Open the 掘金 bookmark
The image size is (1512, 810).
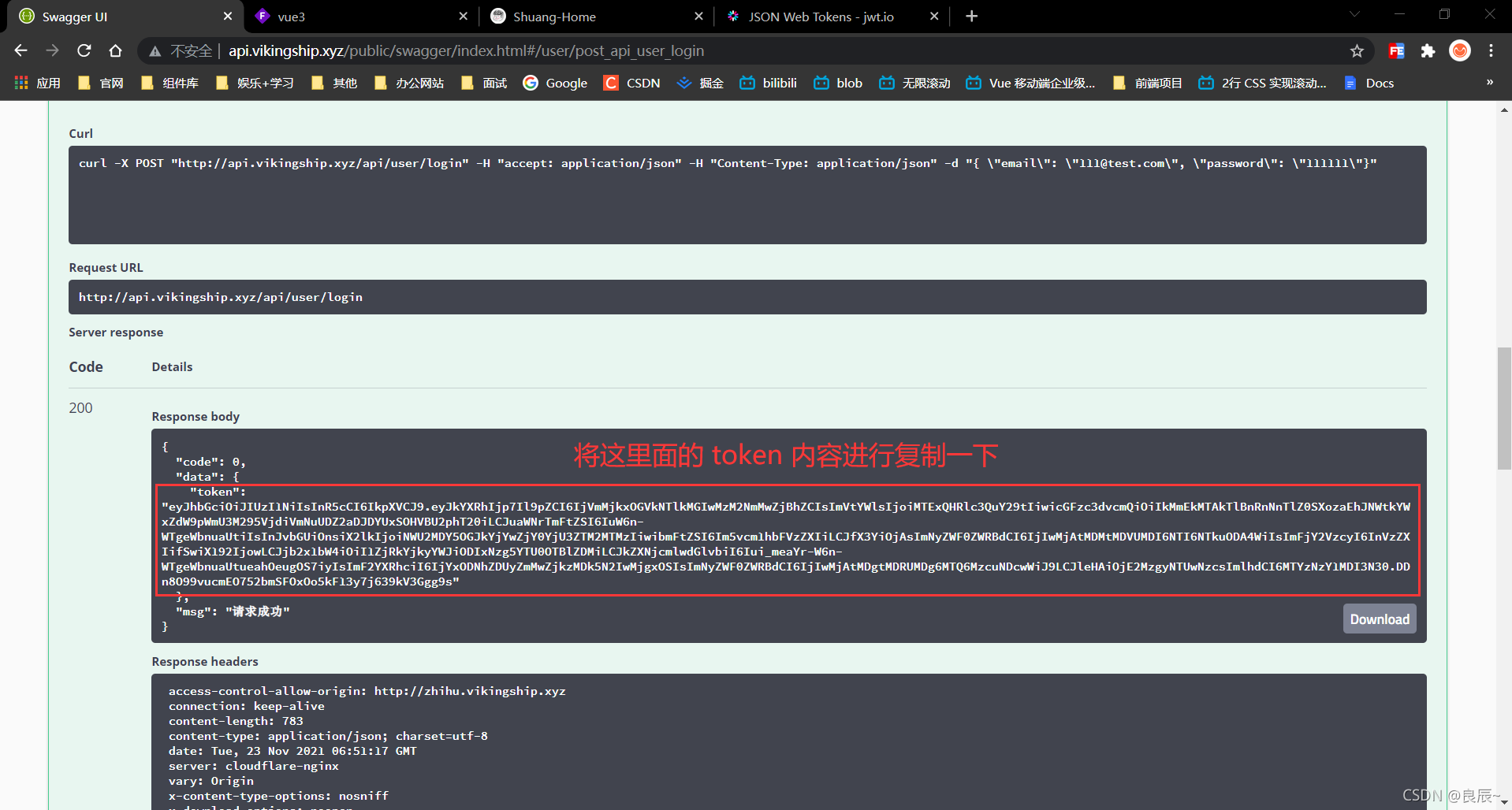coord(700,83)
